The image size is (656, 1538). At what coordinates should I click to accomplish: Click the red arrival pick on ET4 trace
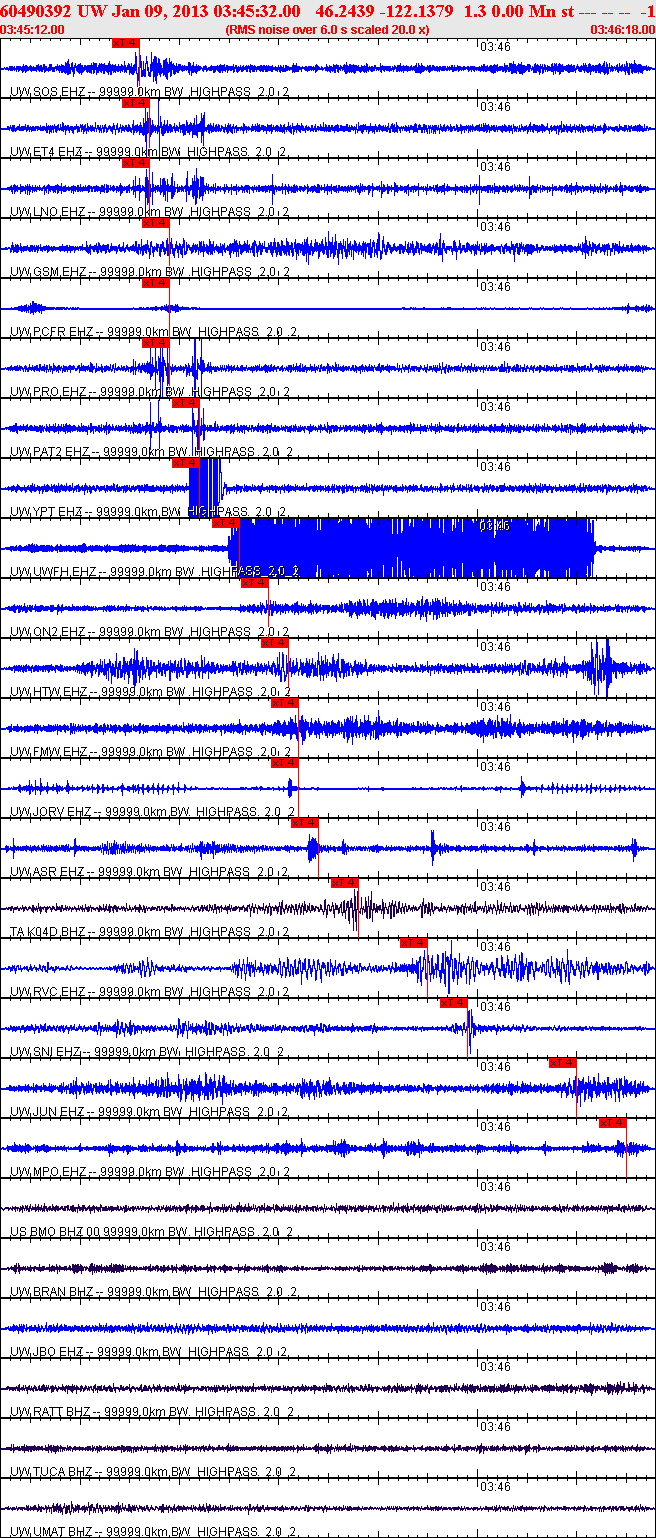pyautogui.click(x=135, y=103)
